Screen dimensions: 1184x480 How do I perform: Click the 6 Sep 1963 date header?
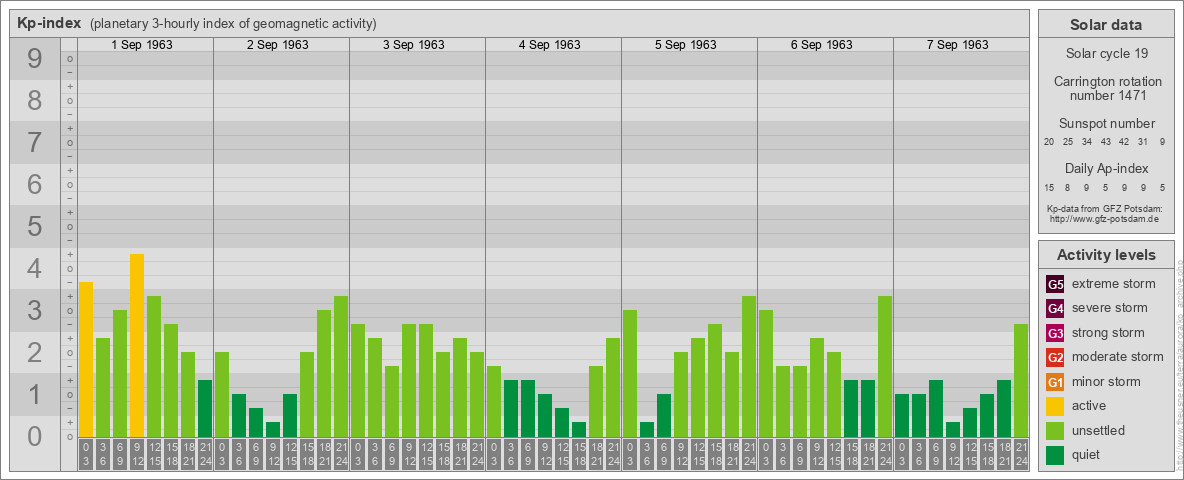(822, 45)
